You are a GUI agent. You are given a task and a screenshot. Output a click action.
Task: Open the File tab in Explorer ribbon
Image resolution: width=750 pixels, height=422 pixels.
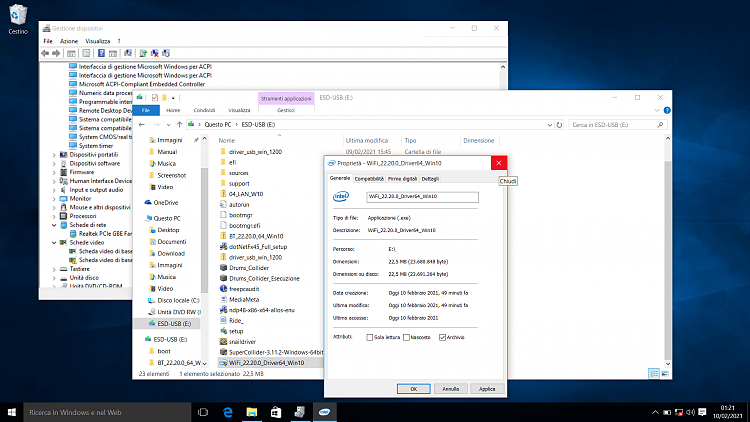point(146,110)
